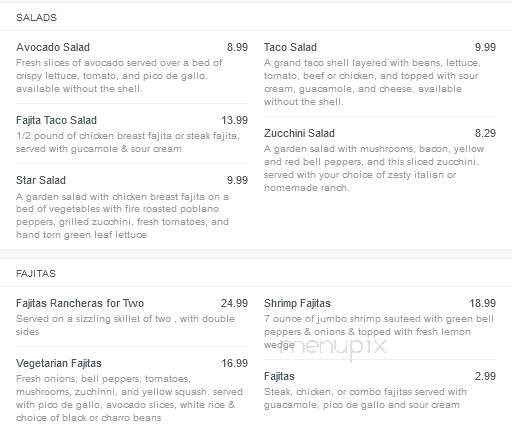This screenshot has height=429, width=512.
Task: Click the 24.99 Fajitas Rancheras price
Action: [234, 303]
